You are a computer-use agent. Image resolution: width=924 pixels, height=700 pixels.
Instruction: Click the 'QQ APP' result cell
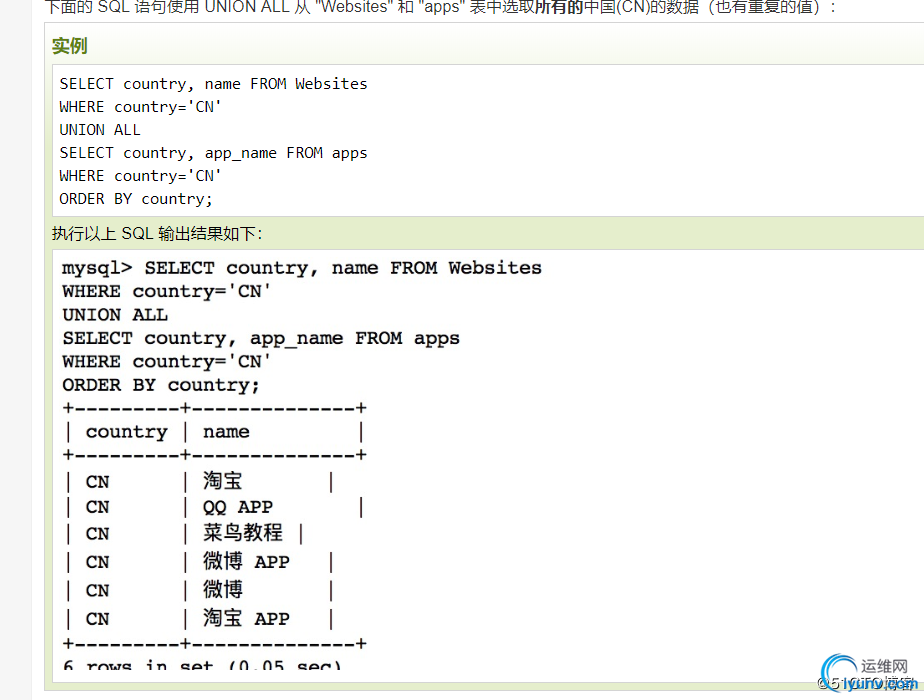(238, 507)
